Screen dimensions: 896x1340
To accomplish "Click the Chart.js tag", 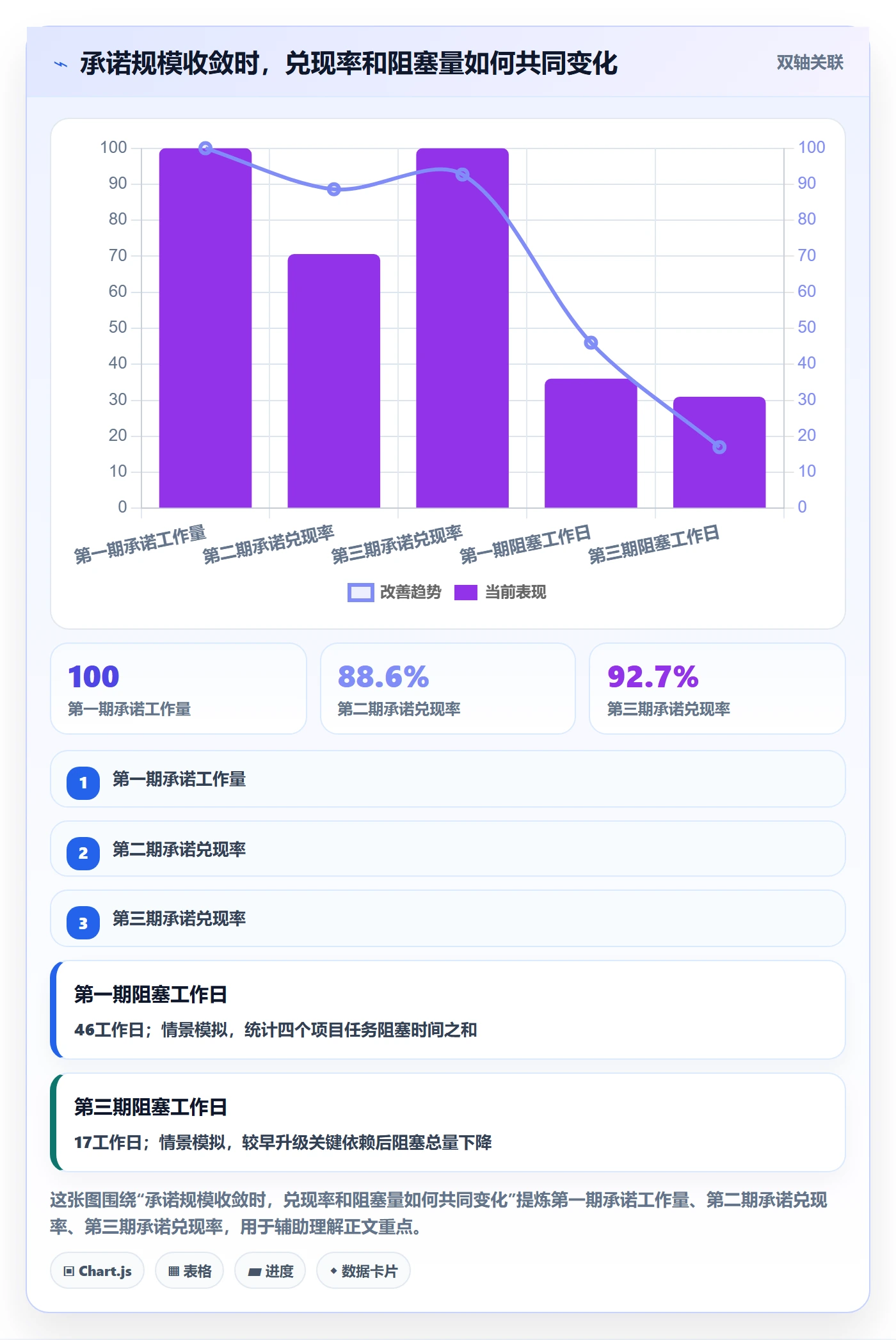I will pos(97,1271).
